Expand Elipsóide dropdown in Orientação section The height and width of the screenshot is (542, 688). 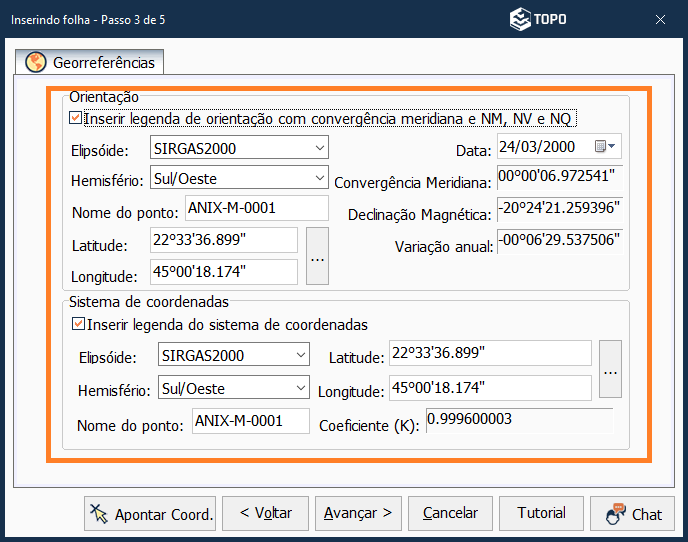[319, 148]
